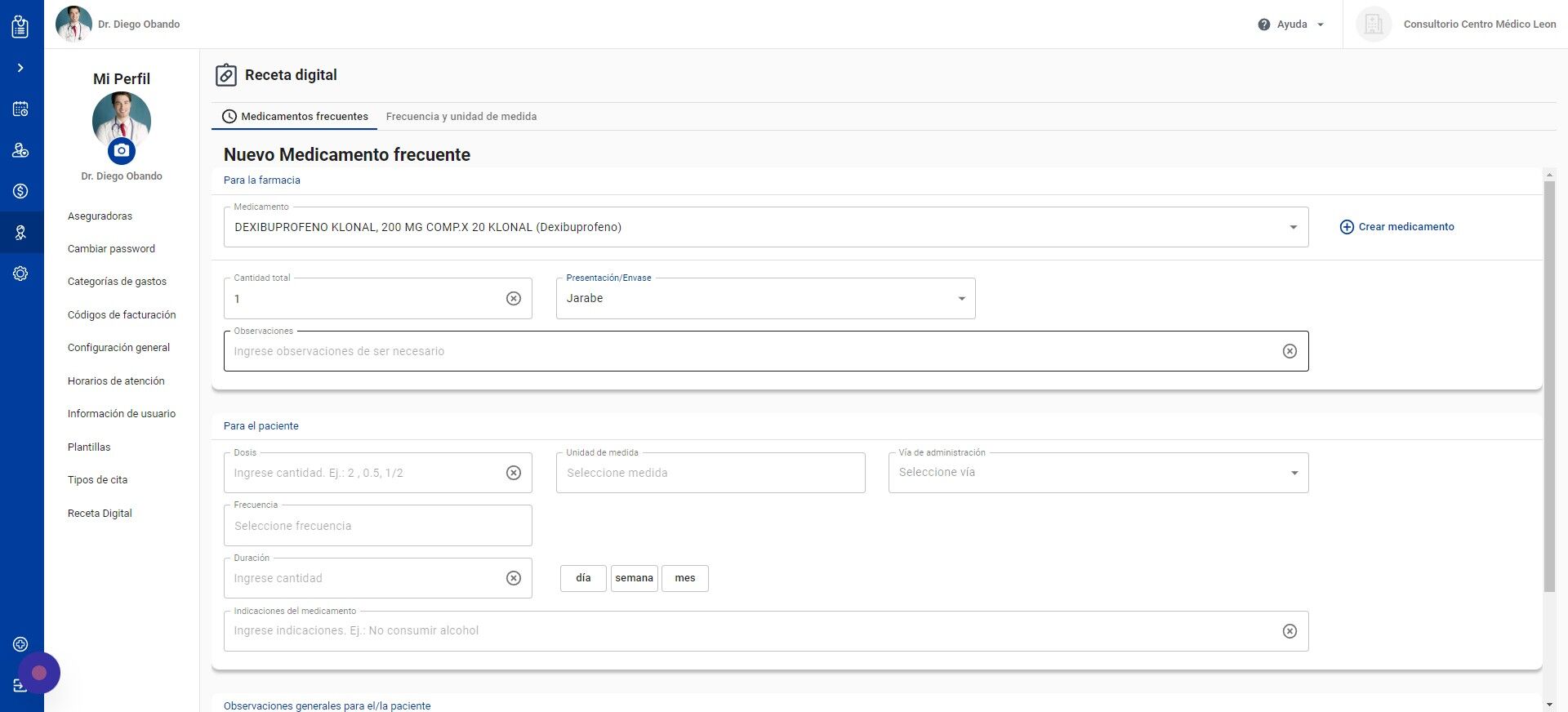This screenshot has height=712, width=1568.
Task: Click Dr. Diego Obando header avatar
Action: coord(73,24)
